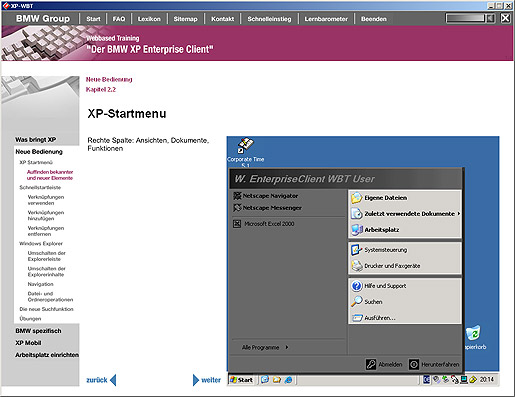Expand the XP Mobil chapter

28,343
